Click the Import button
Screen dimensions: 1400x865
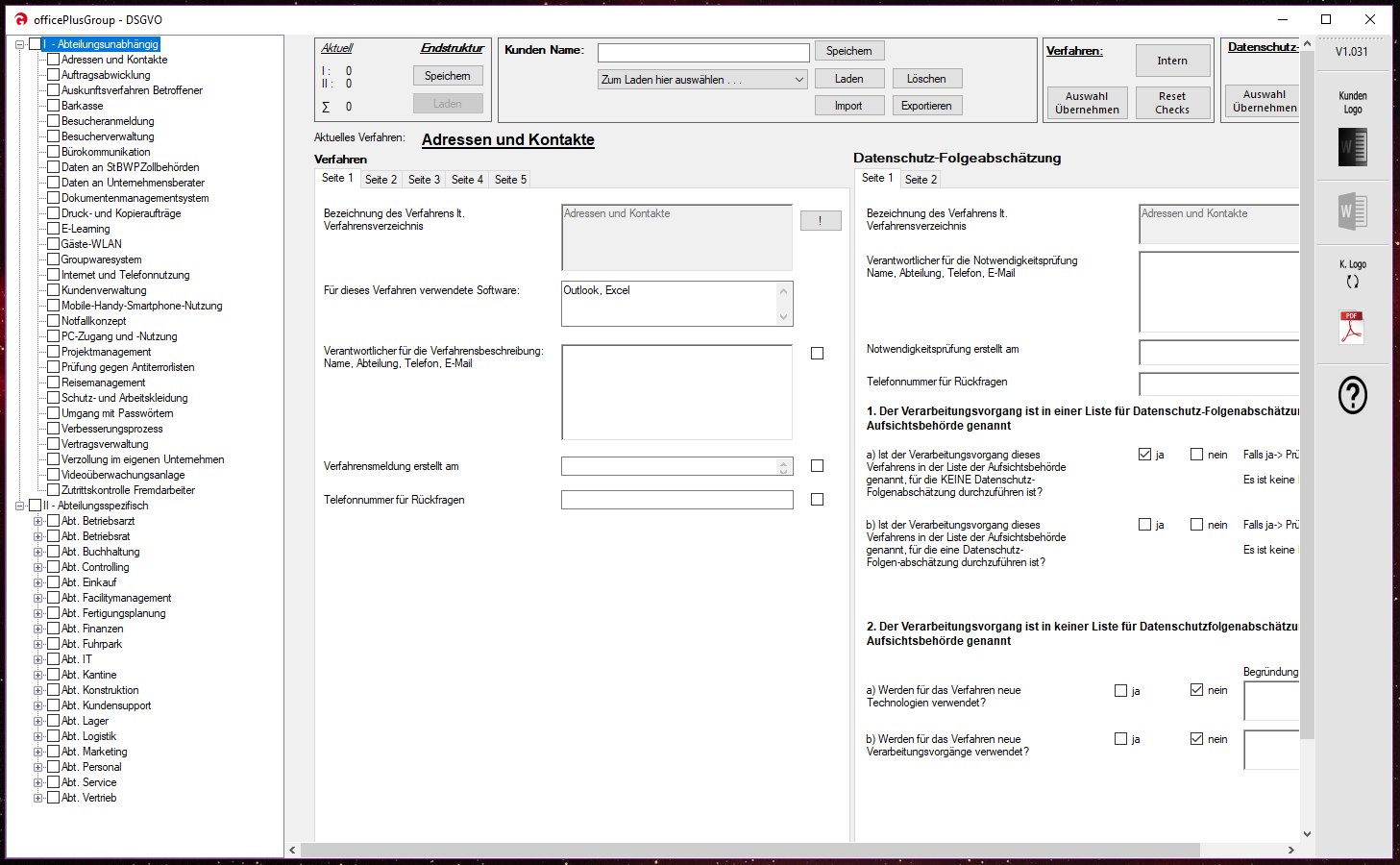click(848, 106)
